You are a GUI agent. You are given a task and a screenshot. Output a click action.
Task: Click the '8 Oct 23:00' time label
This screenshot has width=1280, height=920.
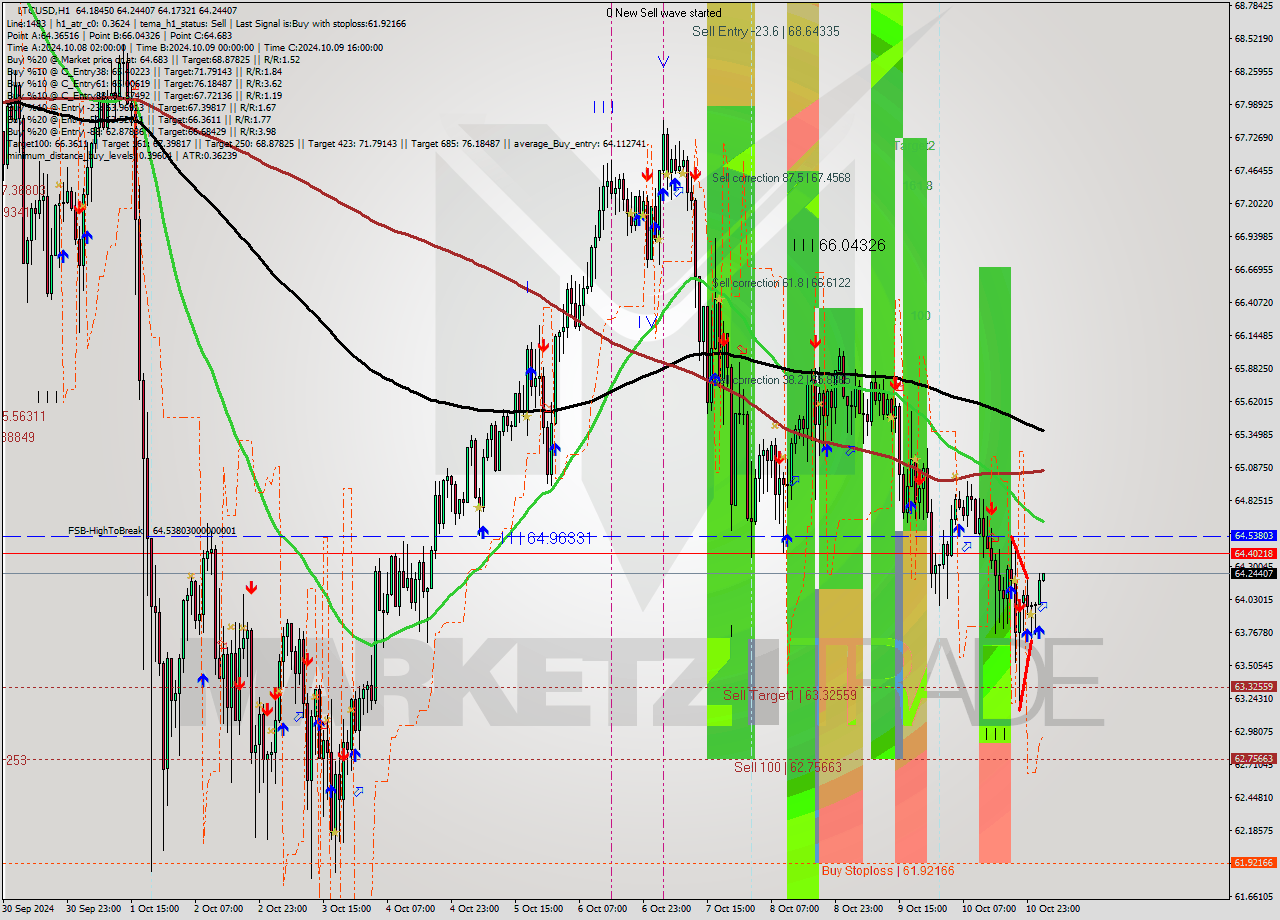coord(859,909)
